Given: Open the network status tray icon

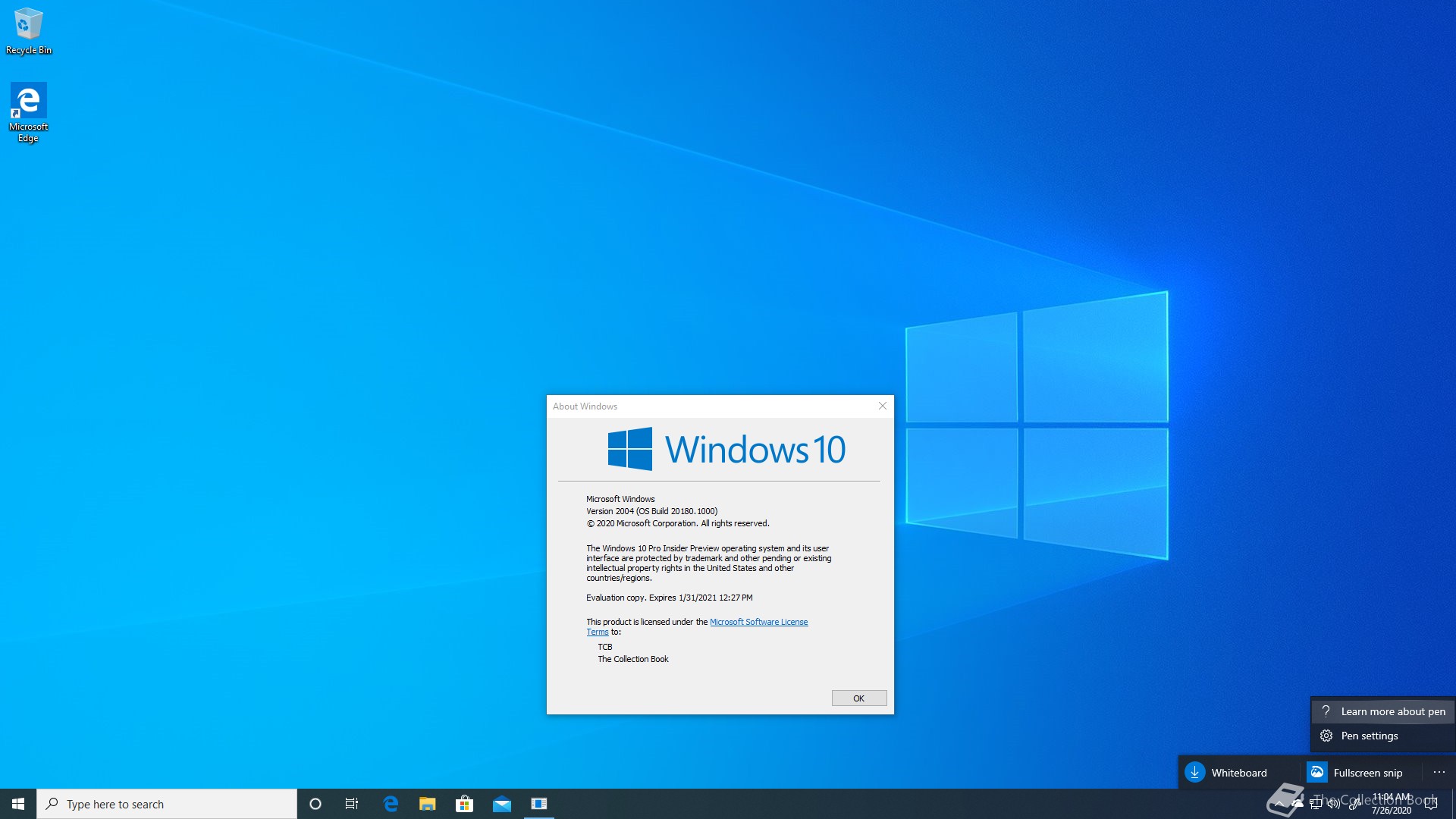Looking at the screenshot, I should point(1316,805).
